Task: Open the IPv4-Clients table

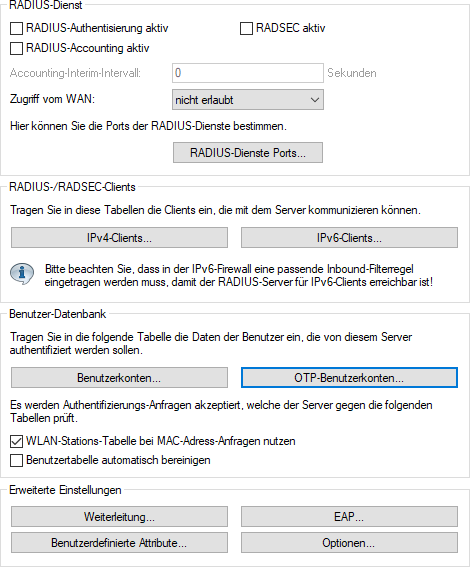Action: coord(119,238)
